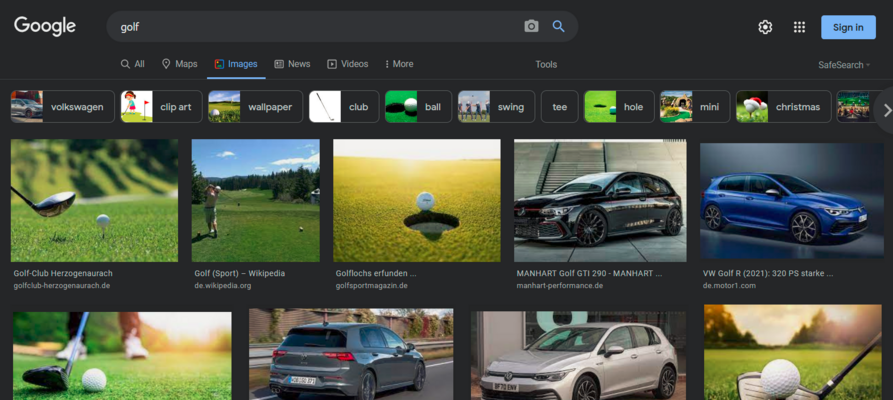Screen dimensions: 893x400
Task: Expand the More menu with three dots
Action: tap(399, 64)
